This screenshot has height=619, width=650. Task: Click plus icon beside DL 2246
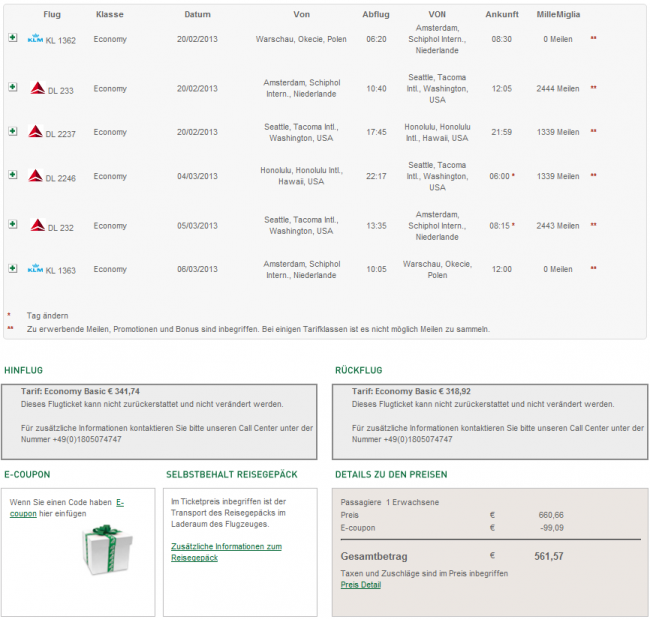pos(13,174)
